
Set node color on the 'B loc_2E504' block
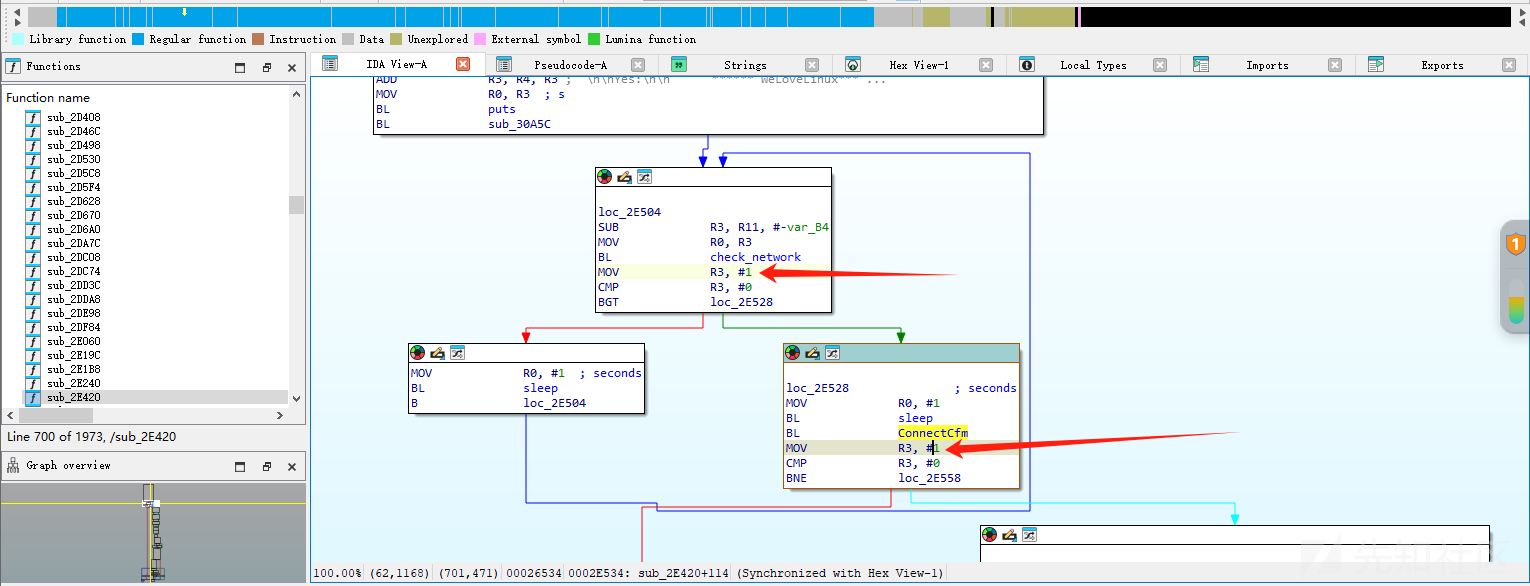(x=418, y=353)
